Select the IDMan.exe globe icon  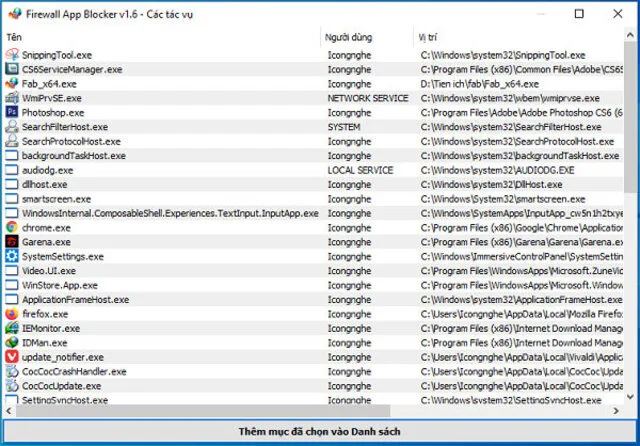[12, 342]
